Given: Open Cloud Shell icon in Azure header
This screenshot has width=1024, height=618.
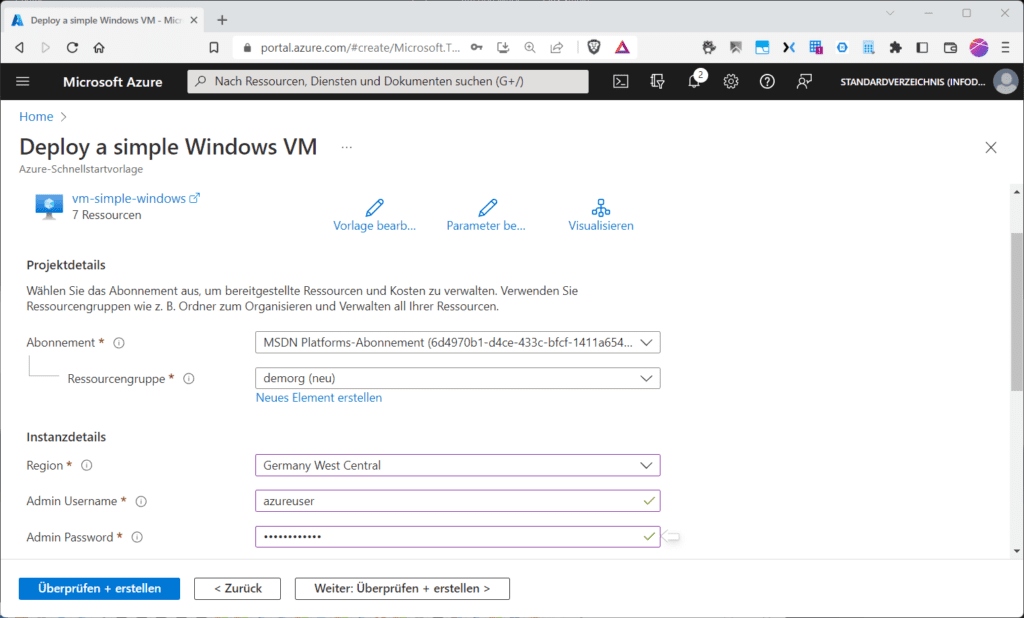Looking at the screenshot, I should click(x=620, y=82).
